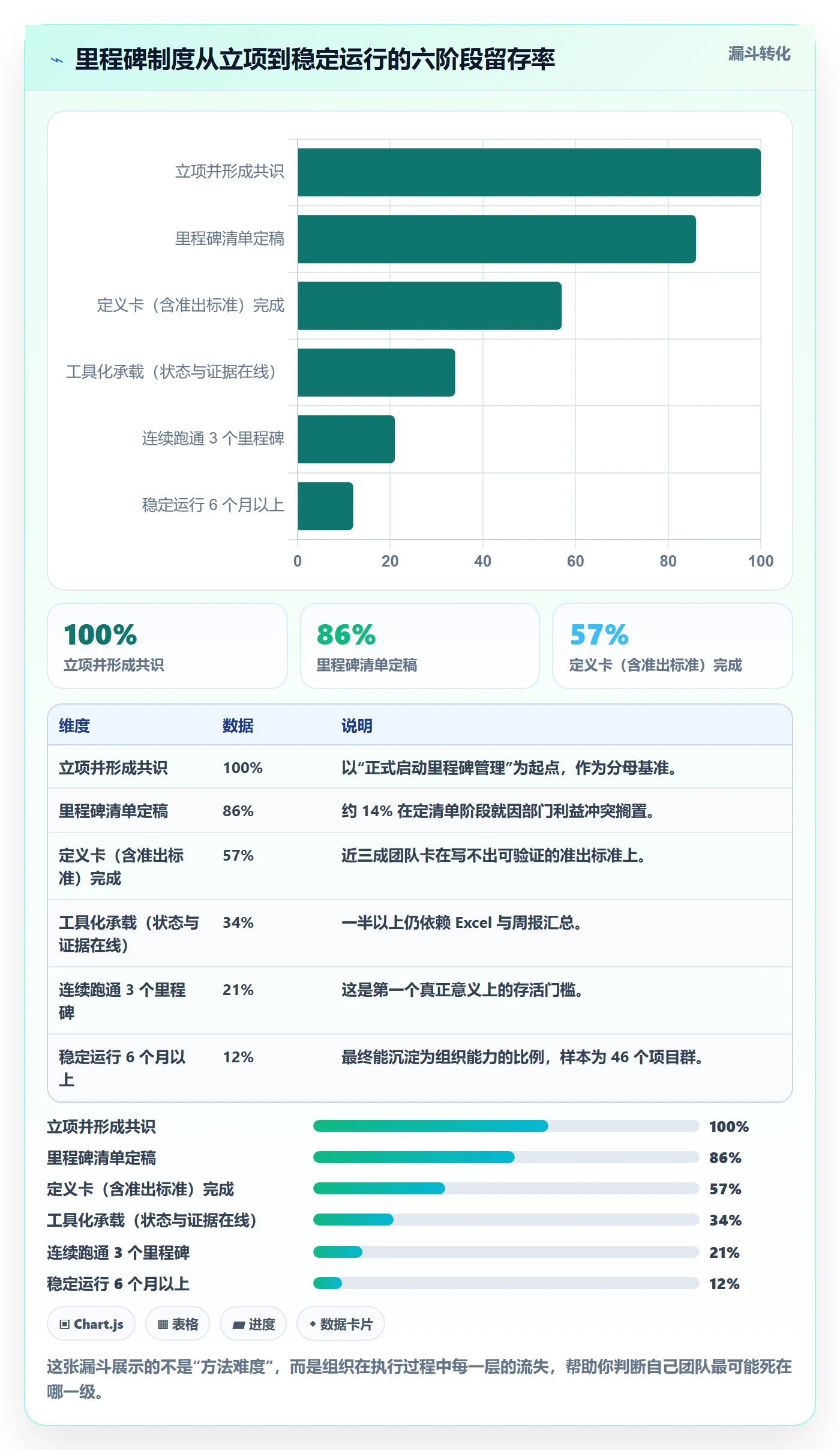Click the 定义卡（含准出标准）完成 progress bar
This screenshot has height=1450, width=840.
[x=506, y=1188]
